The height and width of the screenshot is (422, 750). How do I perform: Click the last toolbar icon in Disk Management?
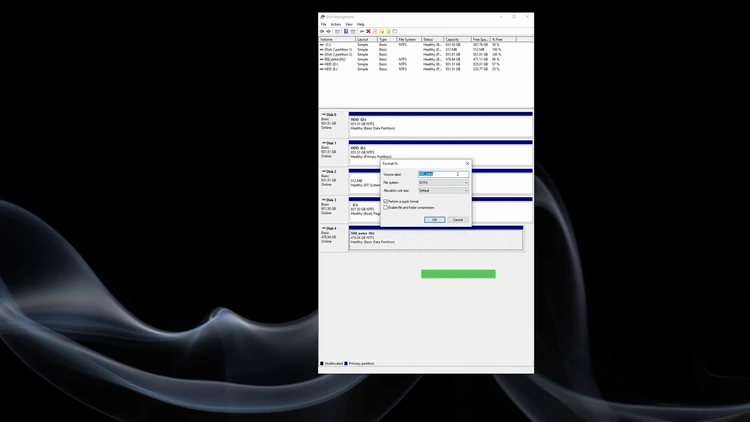(395, 31)
